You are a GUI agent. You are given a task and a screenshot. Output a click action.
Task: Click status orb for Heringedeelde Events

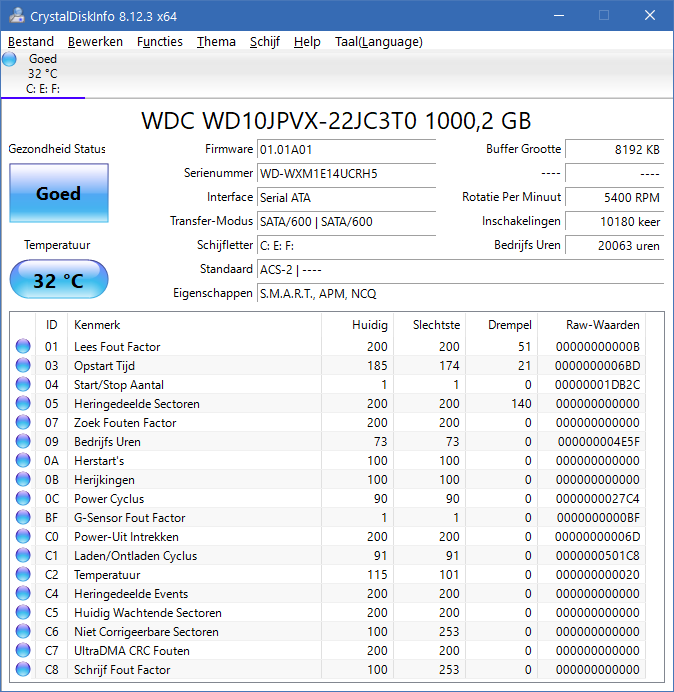point(23,593)
